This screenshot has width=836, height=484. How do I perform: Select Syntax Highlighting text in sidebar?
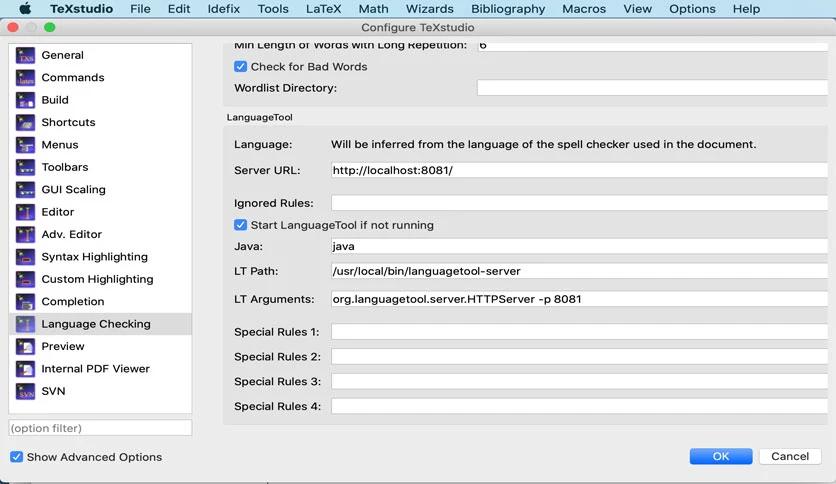[94, 256]
